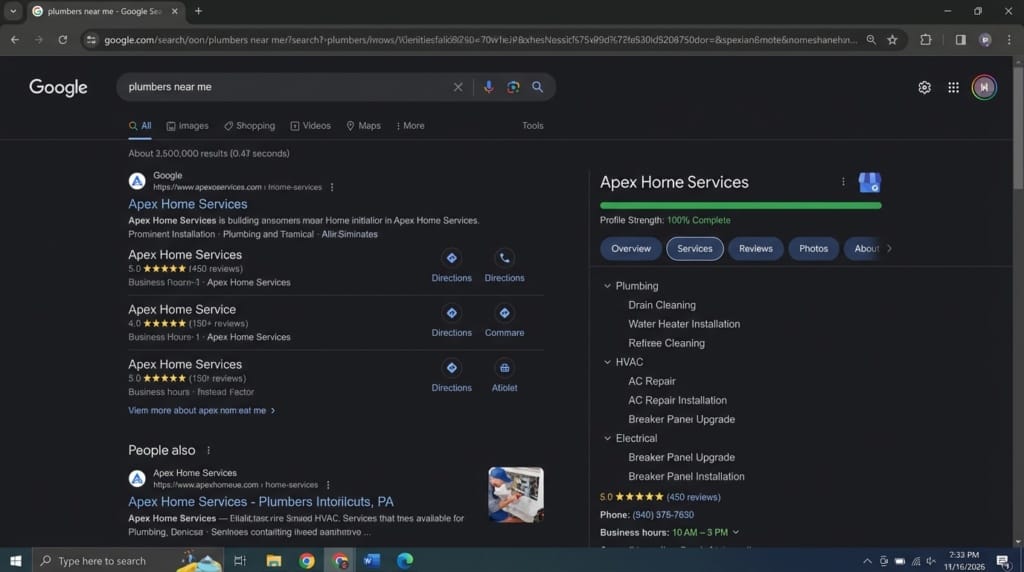Launch Microsoft Edge from taskbar

tap(405, 560)
